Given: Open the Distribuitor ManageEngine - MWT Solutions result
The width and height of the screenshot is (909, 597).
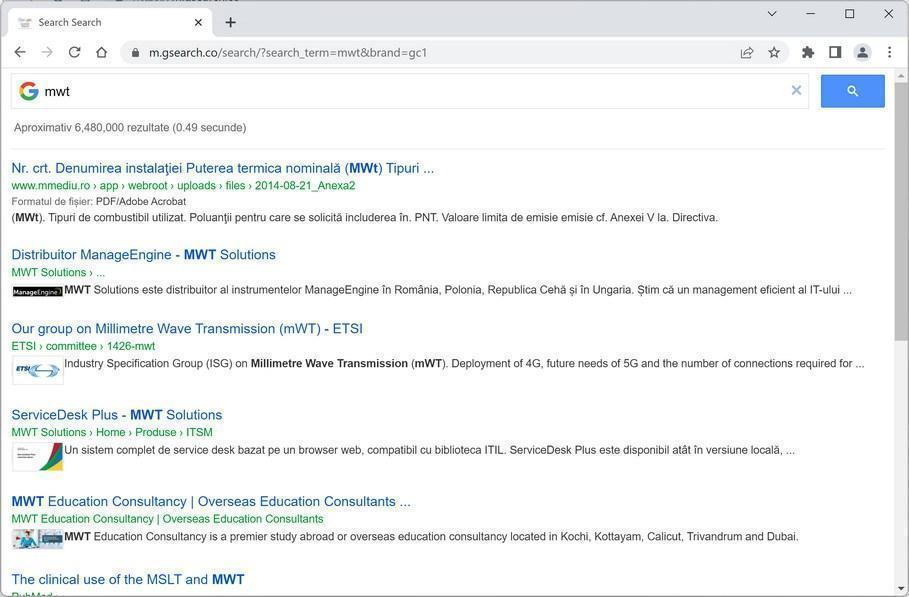Looking at the screenshot, I should [143, 255].
